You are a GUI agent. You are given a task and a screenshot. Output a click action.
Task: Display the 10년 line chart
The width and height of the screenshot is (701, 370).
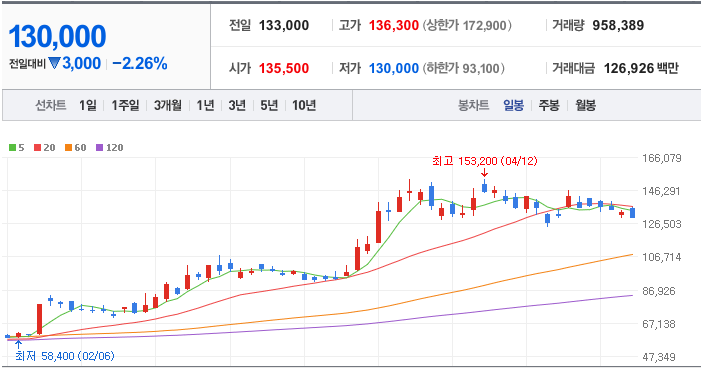(x=304, y=105)
